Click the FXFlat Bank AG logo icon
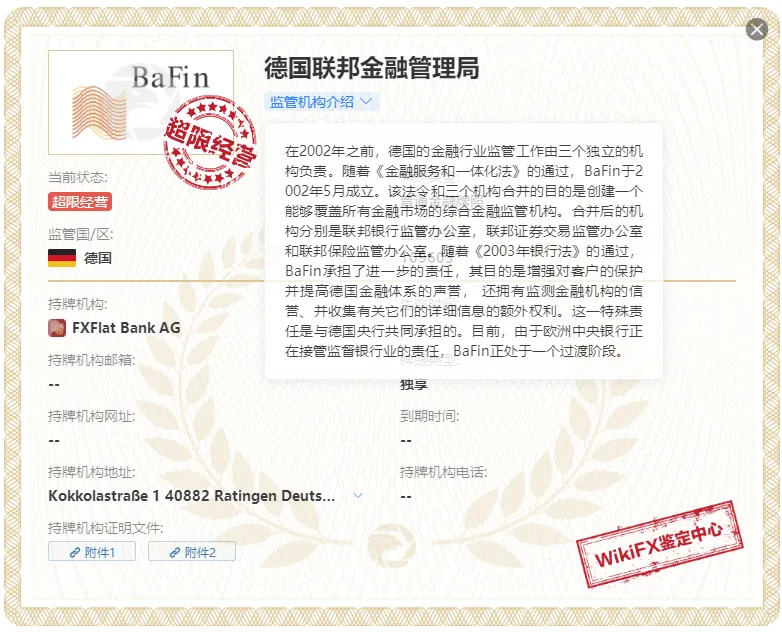The height and width of the screenshot is (632, 782). (x=57, y=328)
